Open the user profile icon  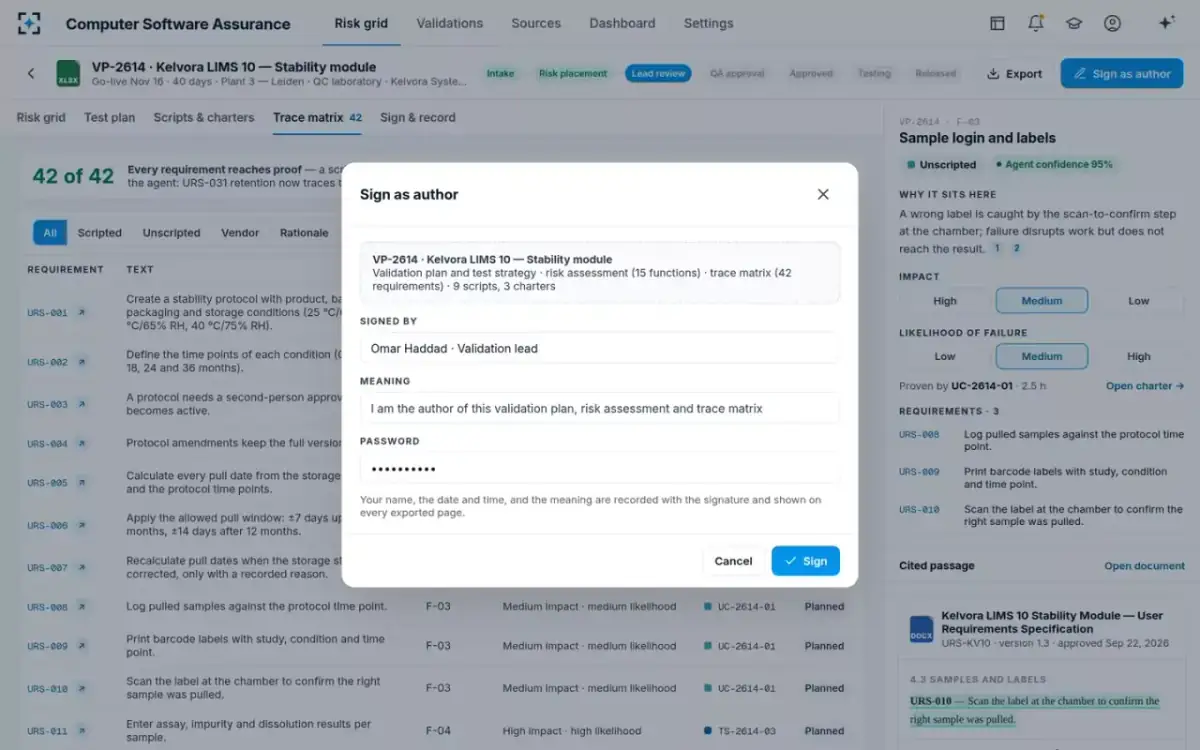point(1112,23)
